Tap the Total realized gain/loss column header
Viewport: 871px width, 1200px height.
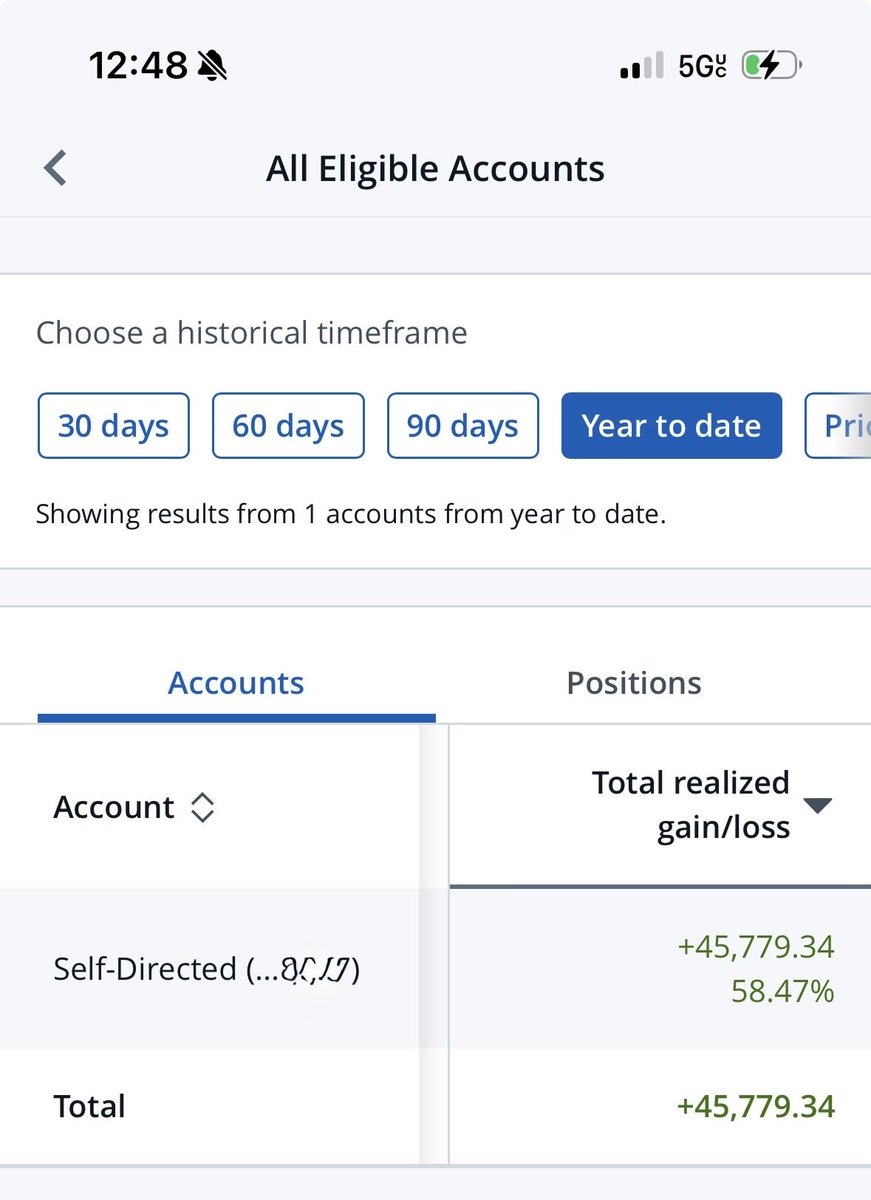tap(691, 805)
